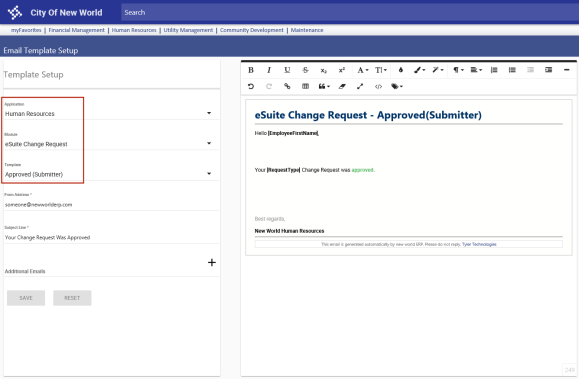Open the Module dropdown showing eSuite Change Request

coord(111,144)
